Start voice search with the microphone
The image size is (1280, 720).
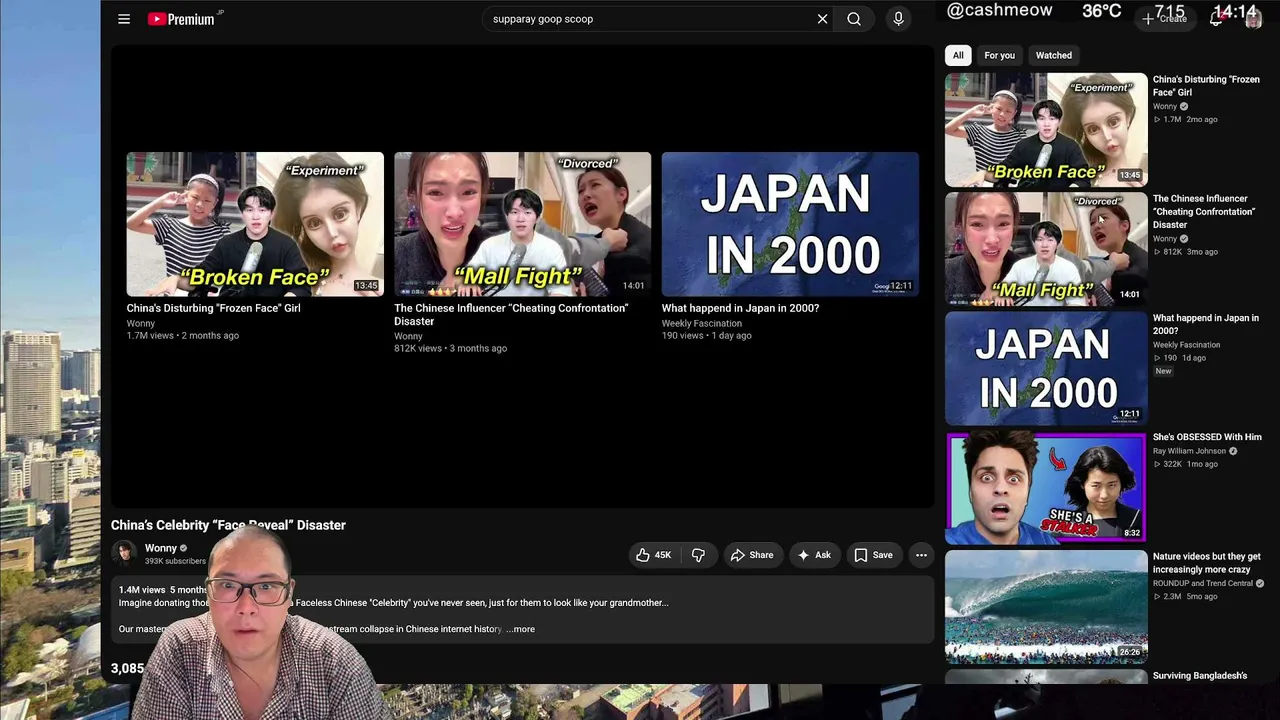pyautogui.click(x=898, y=19)
